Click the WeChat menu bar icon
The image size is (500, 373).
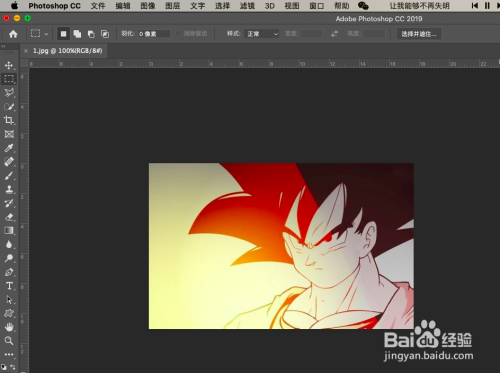coord(363,6)
